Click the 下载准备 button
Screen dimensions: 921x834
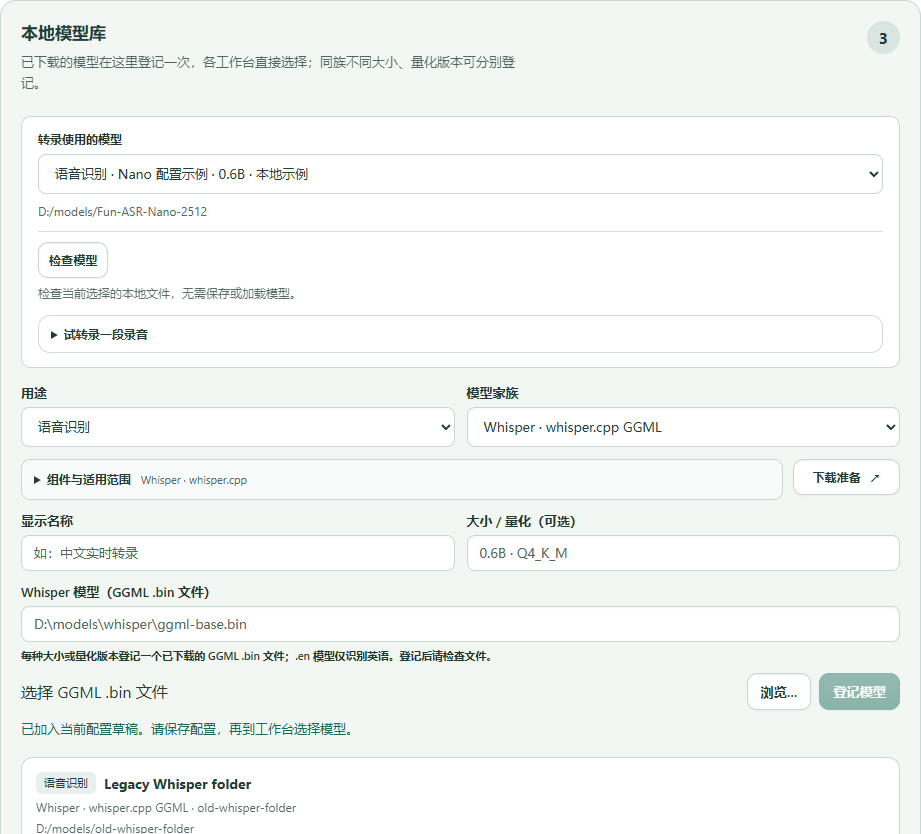[x=846, y=477]
